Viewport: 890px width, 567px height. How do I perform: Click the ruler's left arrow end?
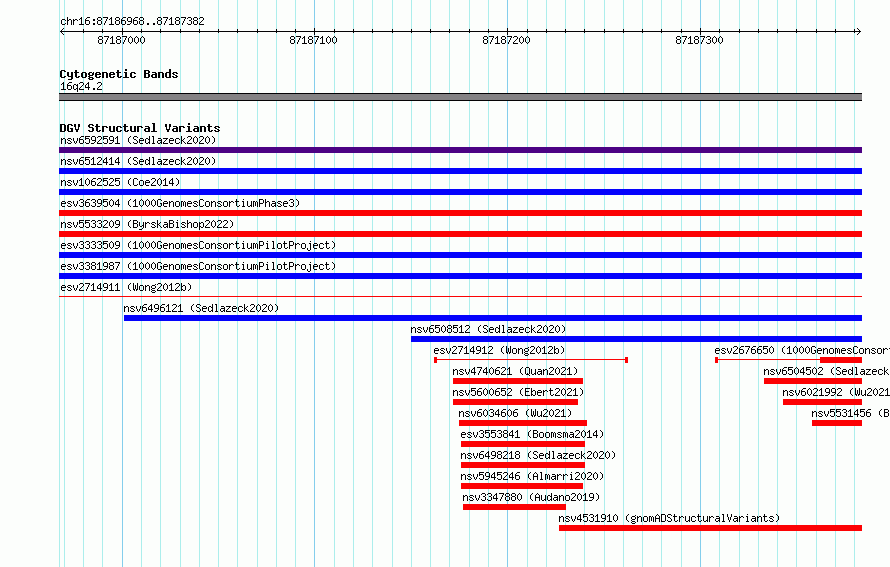(x=62, y=32)
